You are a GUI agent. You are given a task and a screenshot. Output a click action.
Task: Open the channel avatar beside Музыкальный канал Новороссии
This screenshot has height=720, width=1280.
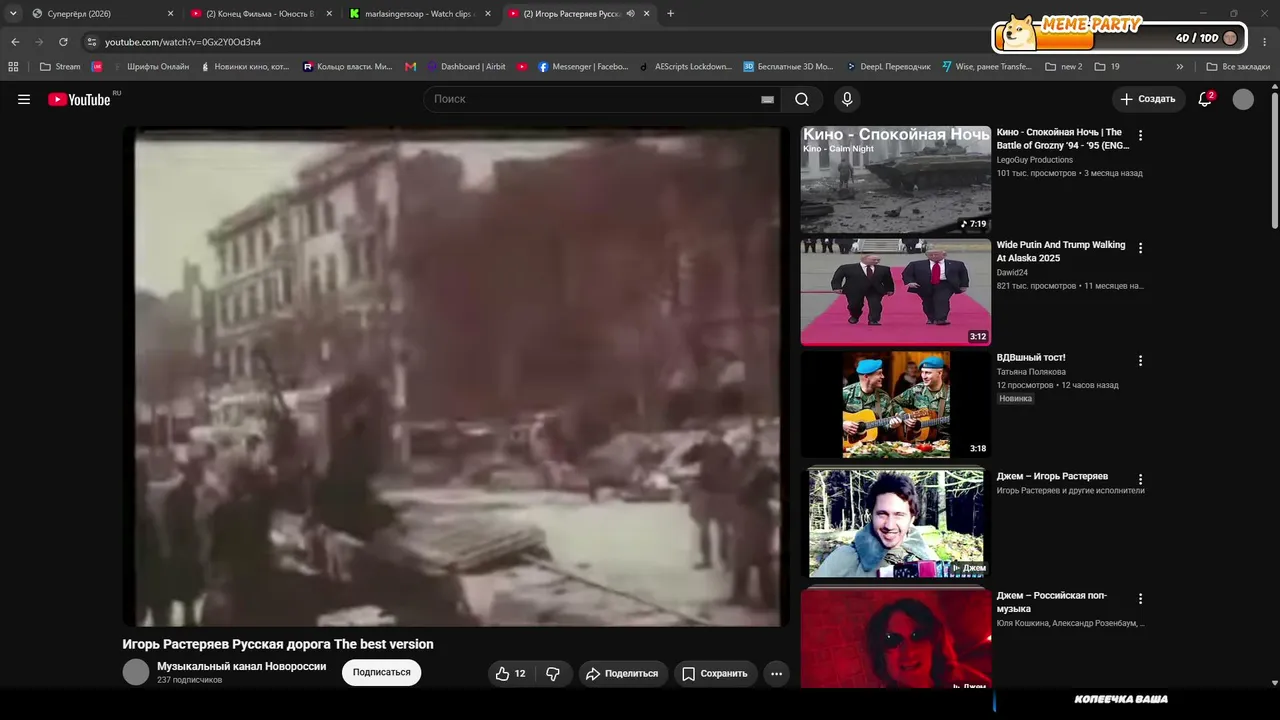[x=136, y=672]
